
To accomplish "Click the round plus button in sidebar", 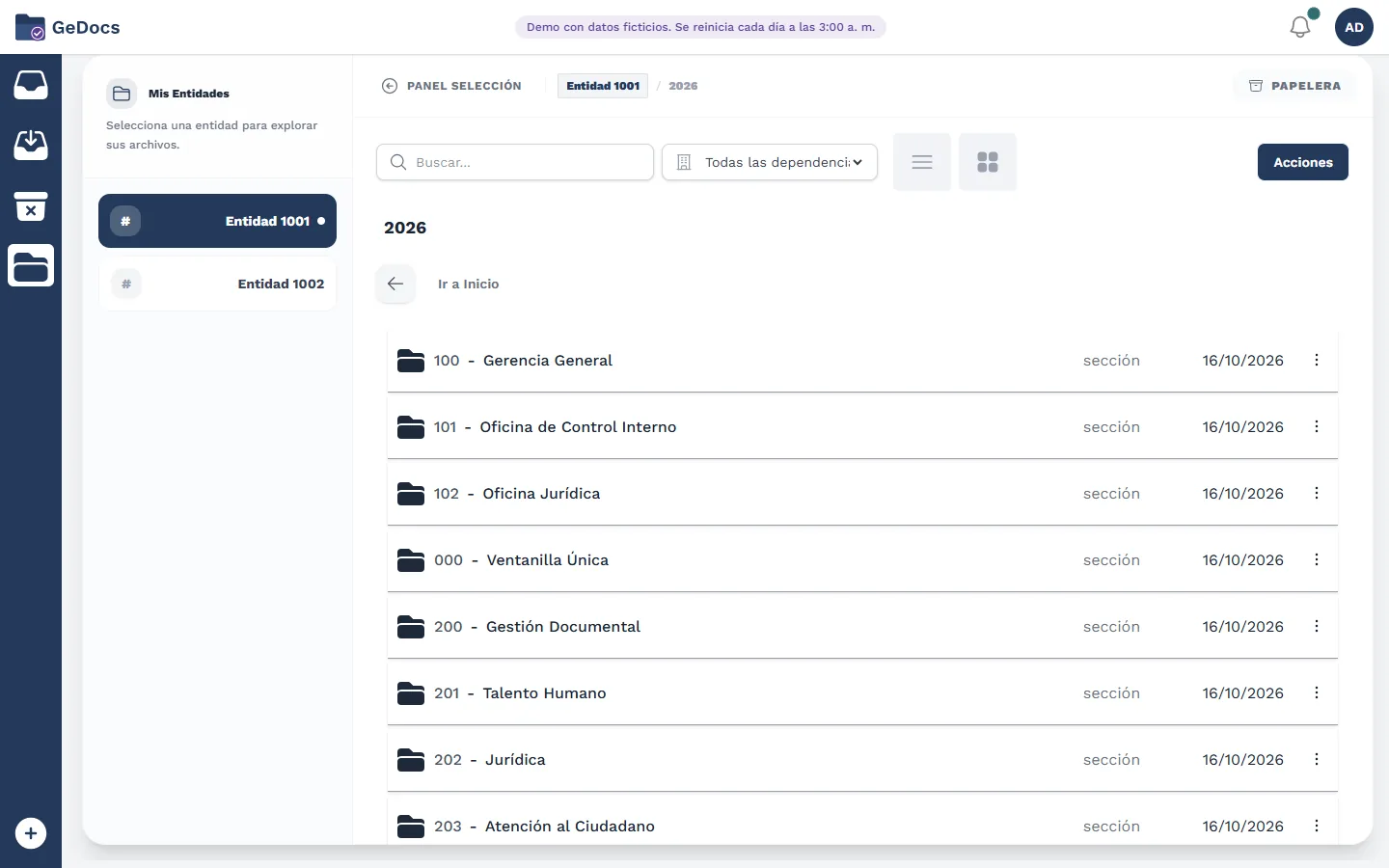I will [x=31, y=833].
